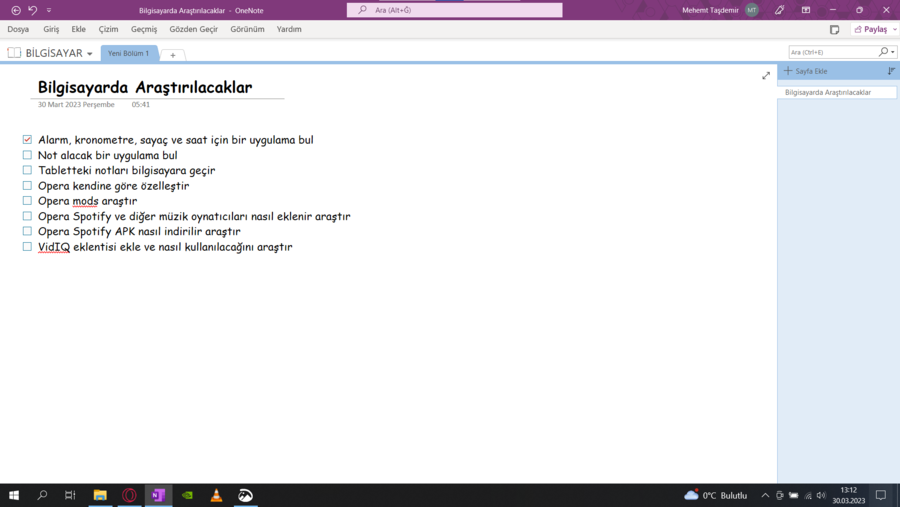900x507 pixels.
Task: Click the magnifier icon in notebook search
Action: tap(883, 52)
